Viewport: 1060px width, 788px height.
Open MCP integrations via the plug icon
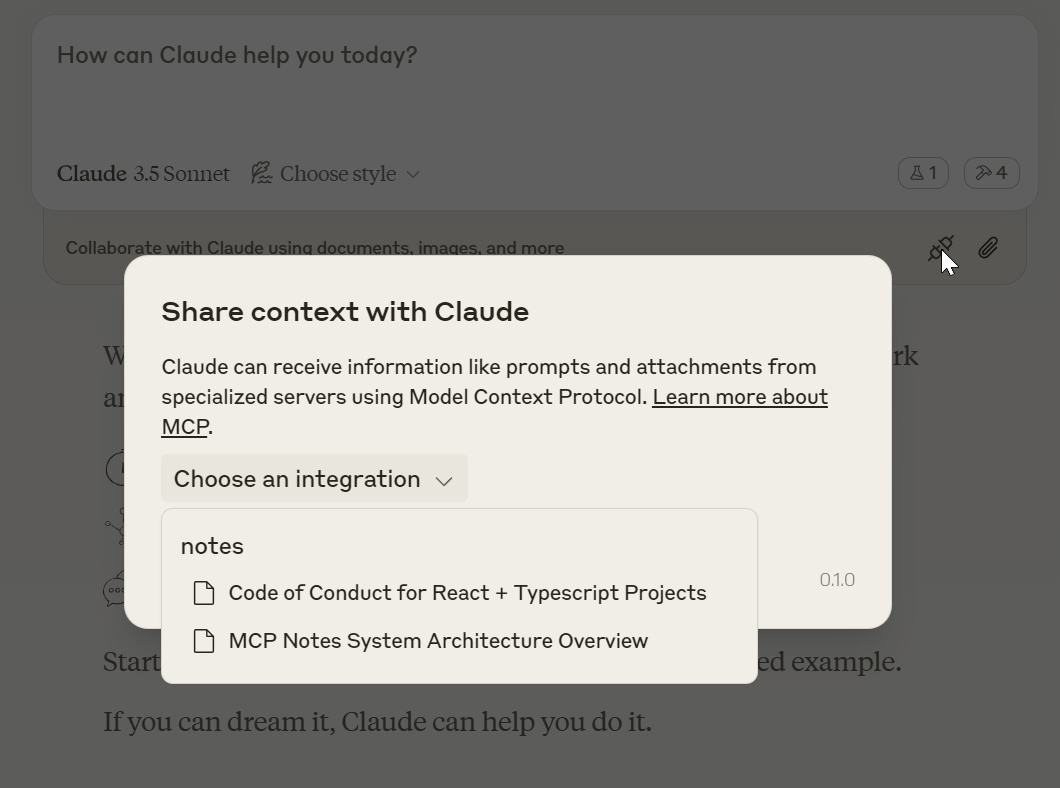939,247
